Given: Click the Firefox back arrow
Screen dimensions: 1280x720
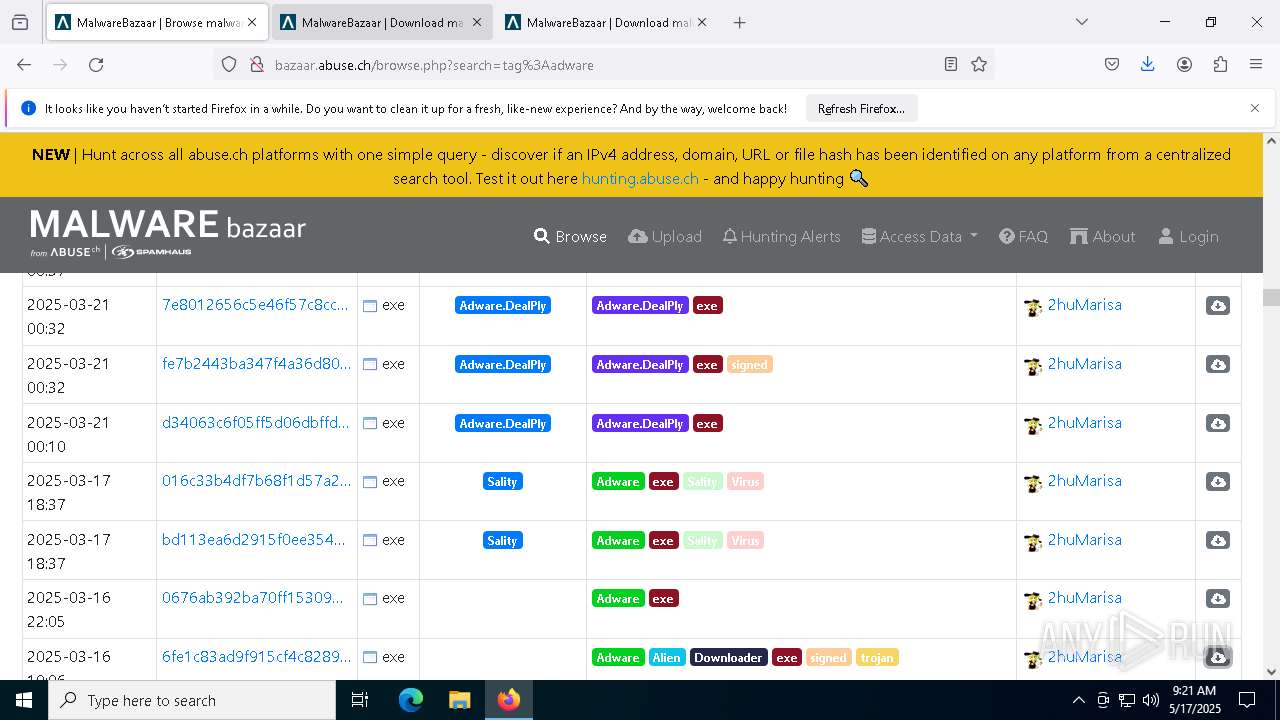Looking at the screenshot, I should pyautogui.click(x=24, y=64).
